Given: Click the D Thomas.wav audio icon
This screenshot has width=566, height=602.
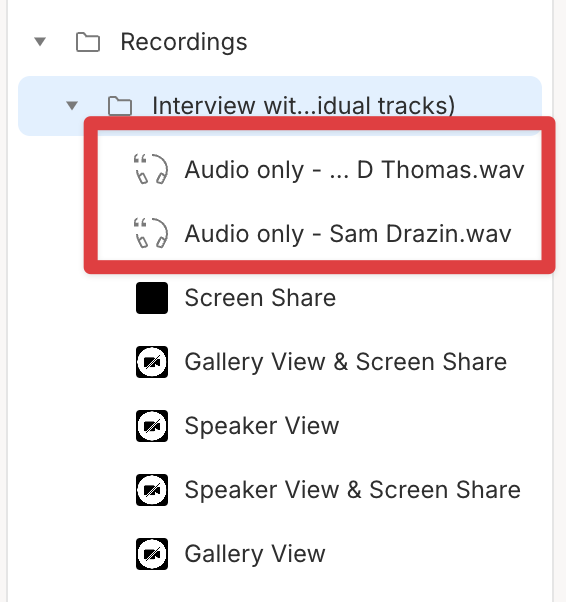Looking at the screenshot, I should (151, 169).
